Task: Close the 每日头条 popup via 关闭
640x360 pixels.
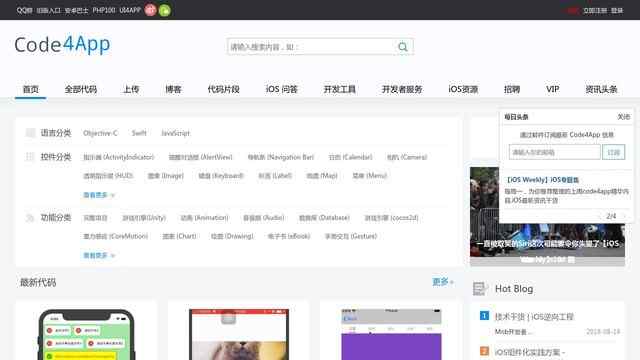Action: tap(623, 117)
